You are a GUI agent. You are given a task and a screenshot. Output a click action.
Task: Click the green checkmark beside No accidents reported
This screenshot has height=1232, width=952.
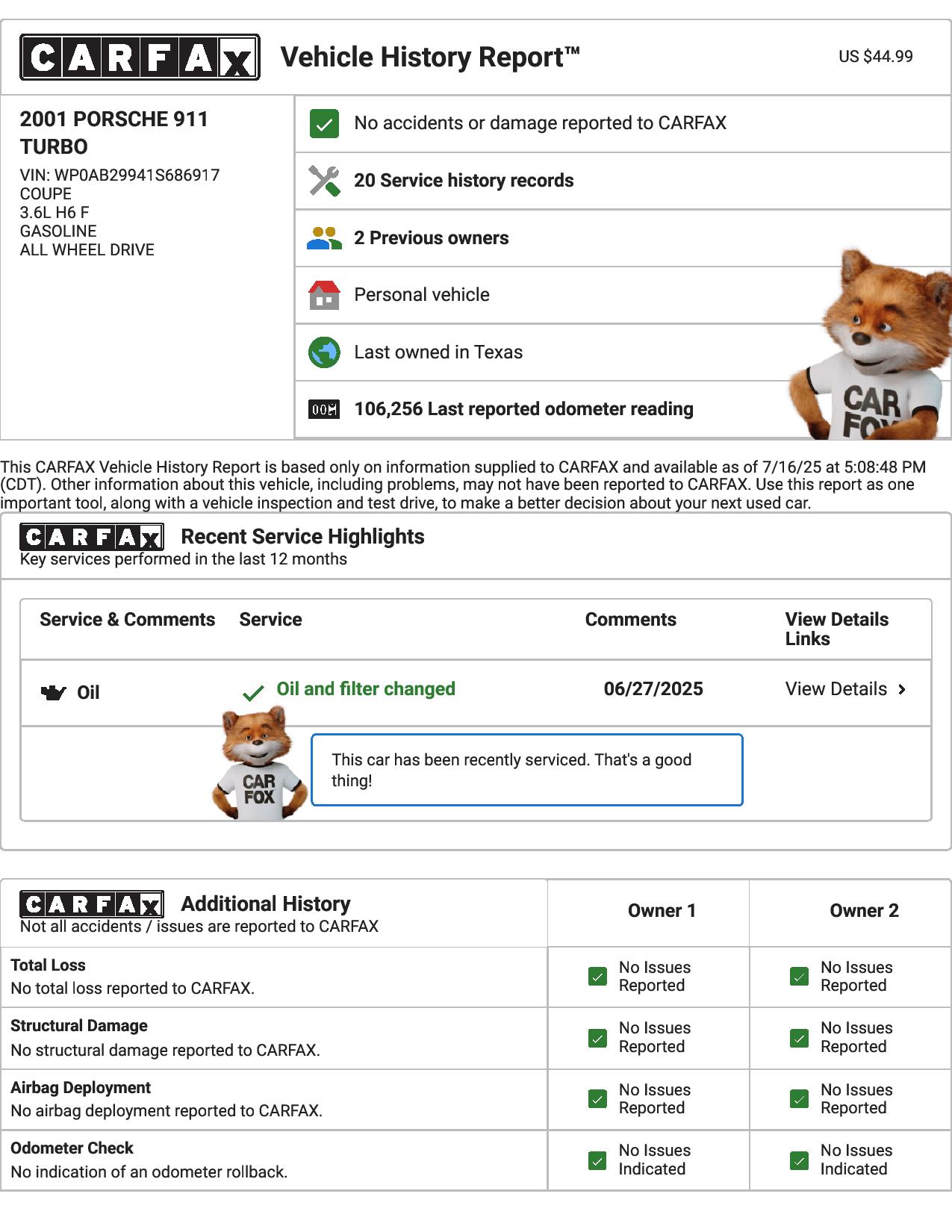point(324,124)
